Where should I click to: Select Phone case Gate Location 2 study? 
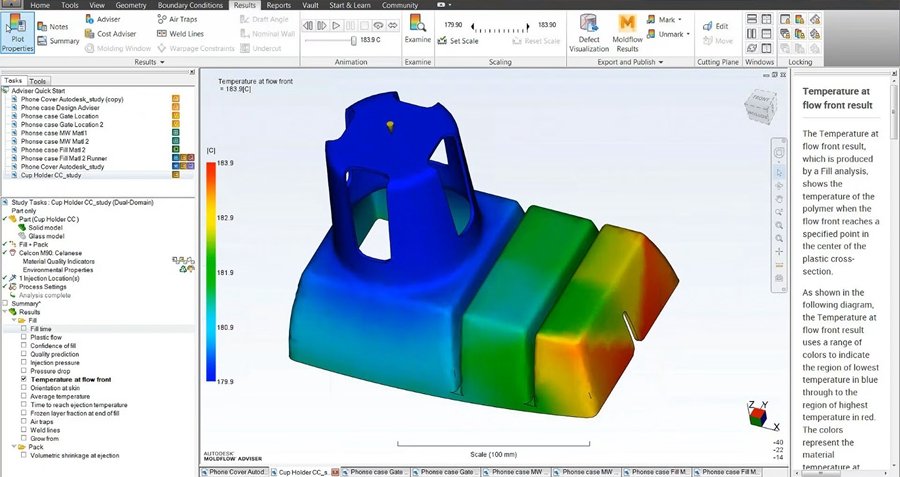click(x=62, y=124)
